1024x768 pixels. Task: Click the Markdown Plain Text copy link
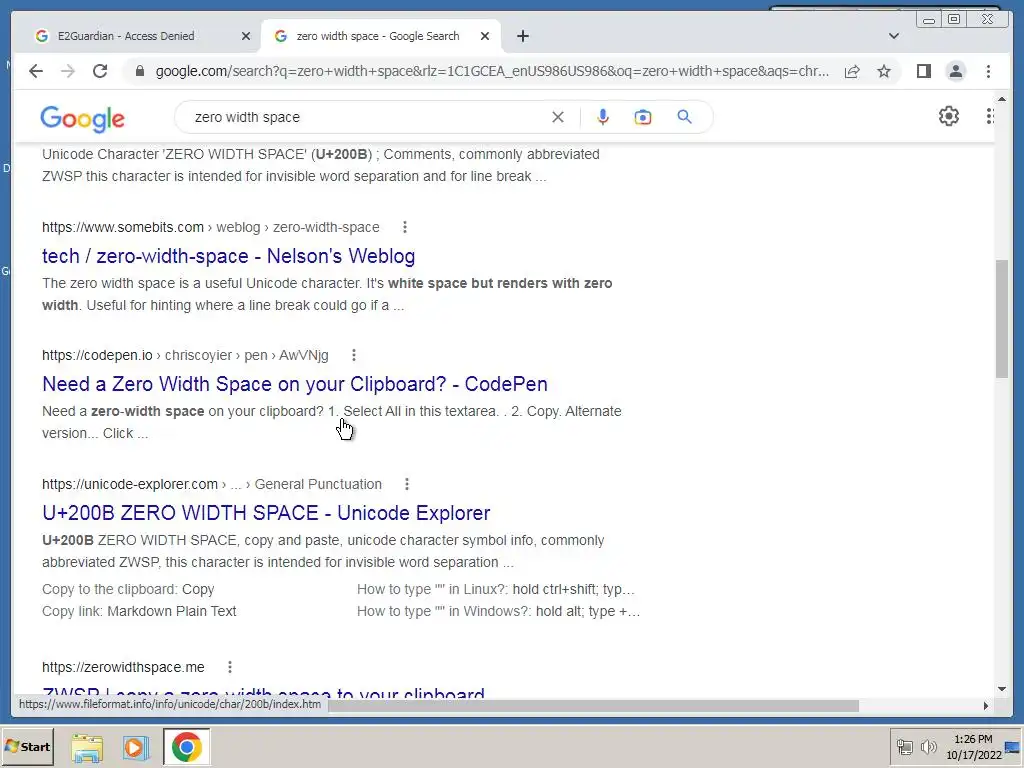(171, 611)
